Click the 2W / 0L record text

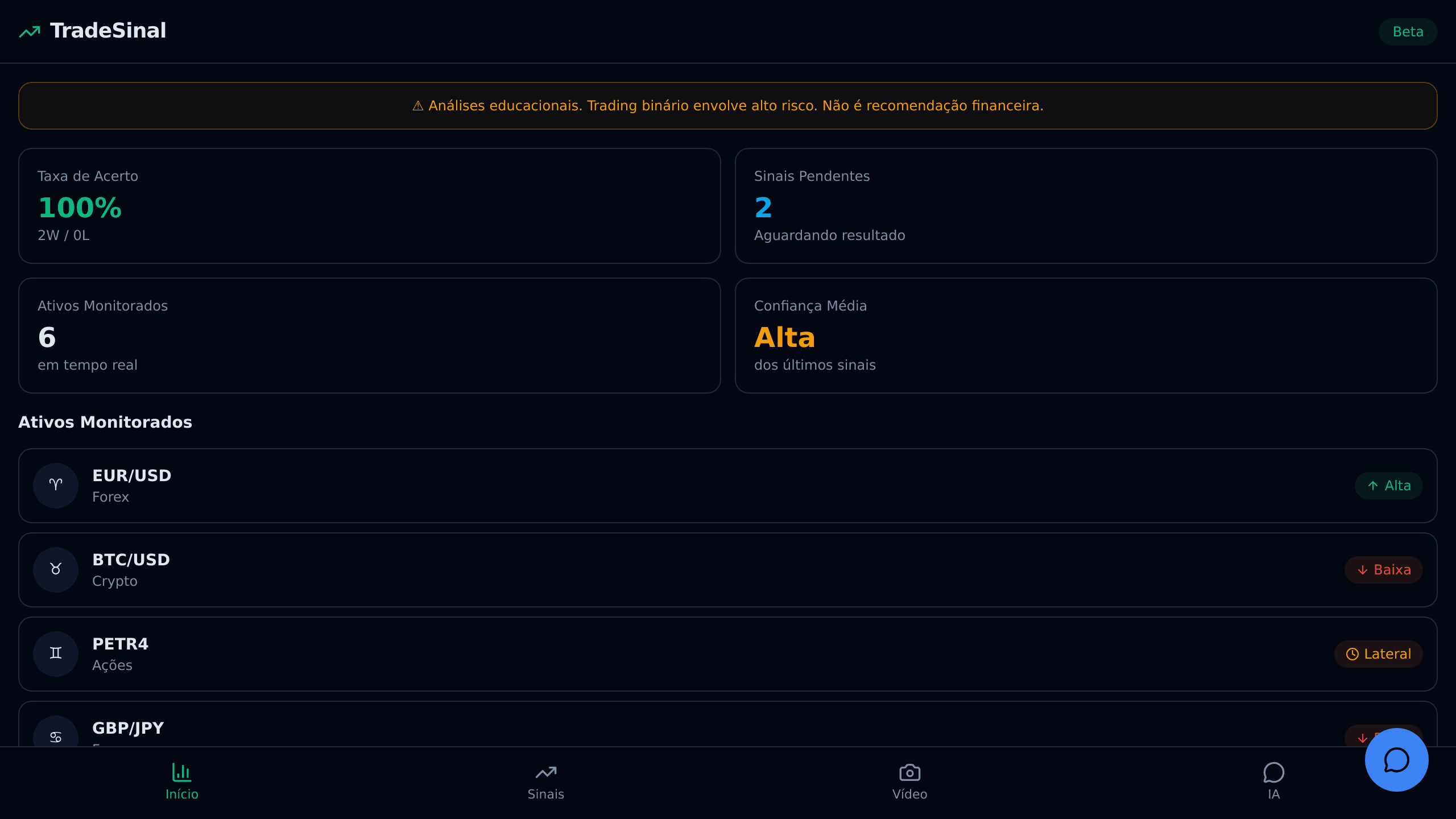coord(64,235)
